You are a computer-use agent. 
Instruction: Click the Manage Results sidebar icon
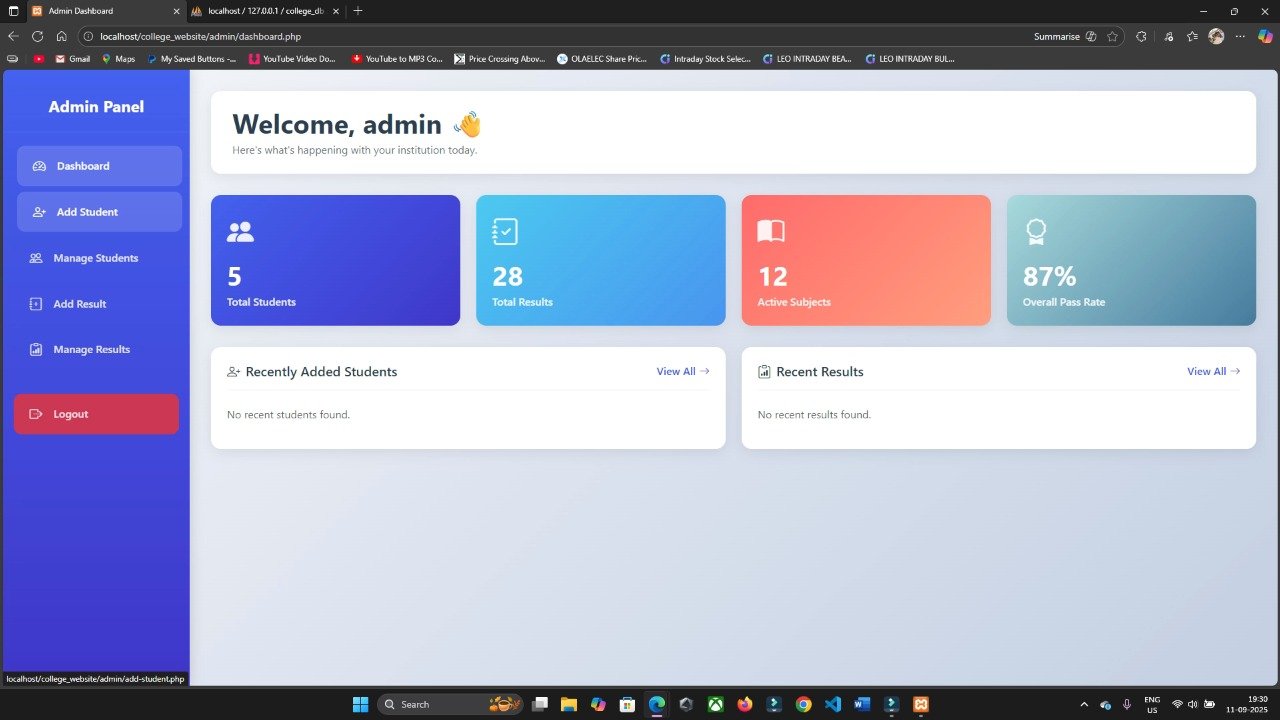point(36,350)
